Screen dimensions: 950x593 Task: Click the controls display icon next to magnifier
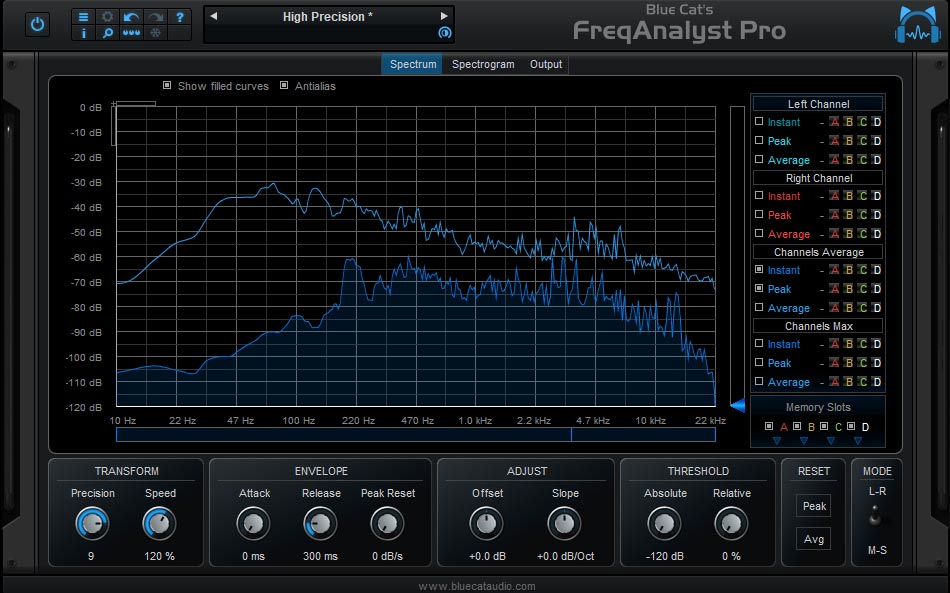pyautogui.click(x=131, y=33)
